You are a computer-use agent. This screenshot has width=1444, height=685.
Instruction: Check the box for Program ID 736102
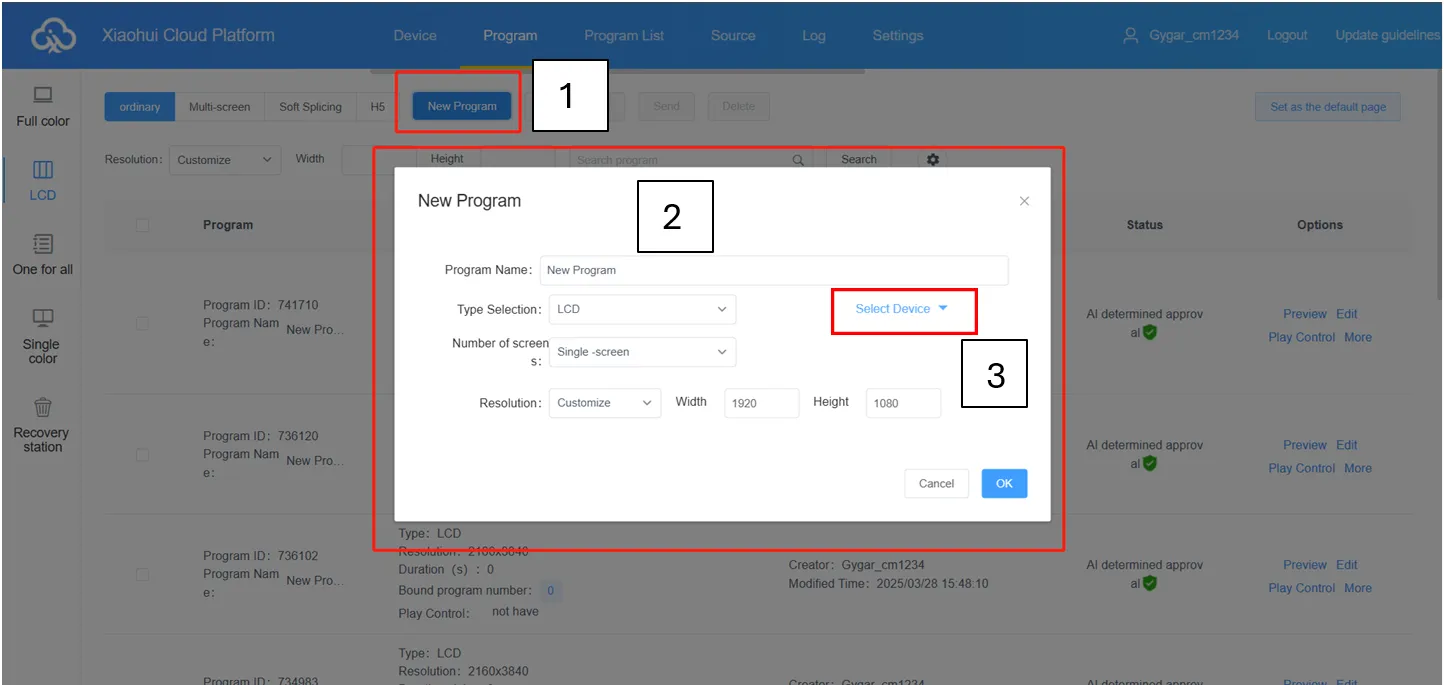click(x=142, y=574)
